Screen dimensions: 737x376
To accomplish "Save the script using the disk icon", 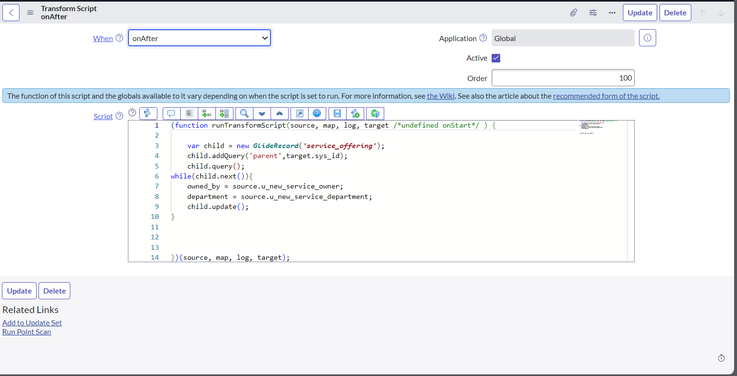I will click(337, 113).
